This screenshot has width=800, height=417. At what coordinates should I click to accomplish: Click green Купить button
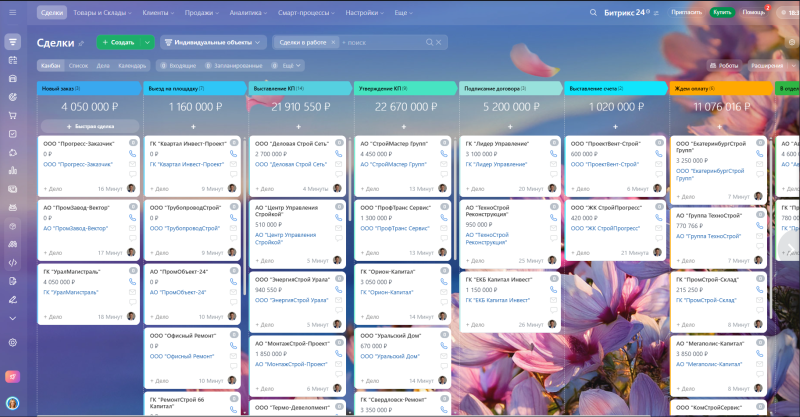point(722,12)
